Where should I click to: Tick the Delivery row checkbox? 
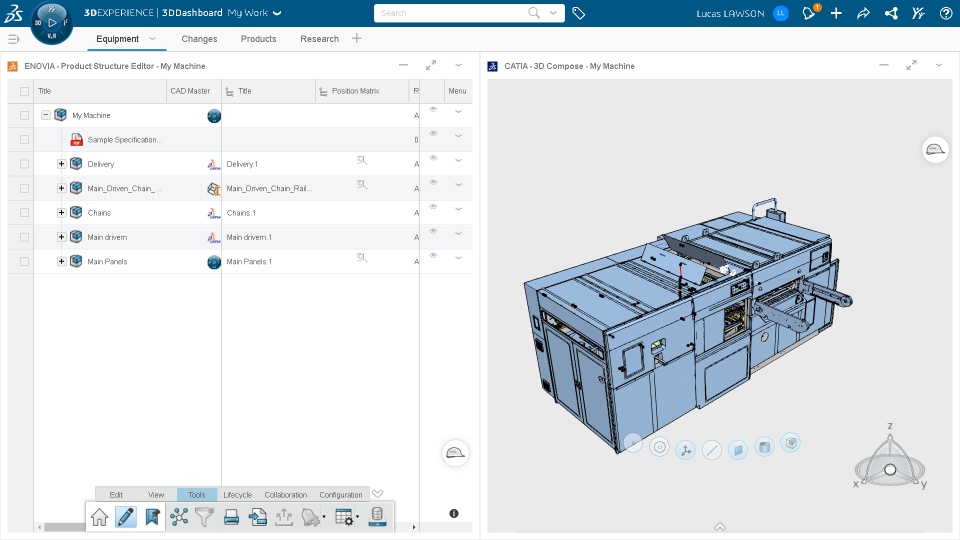click(24, 164)
